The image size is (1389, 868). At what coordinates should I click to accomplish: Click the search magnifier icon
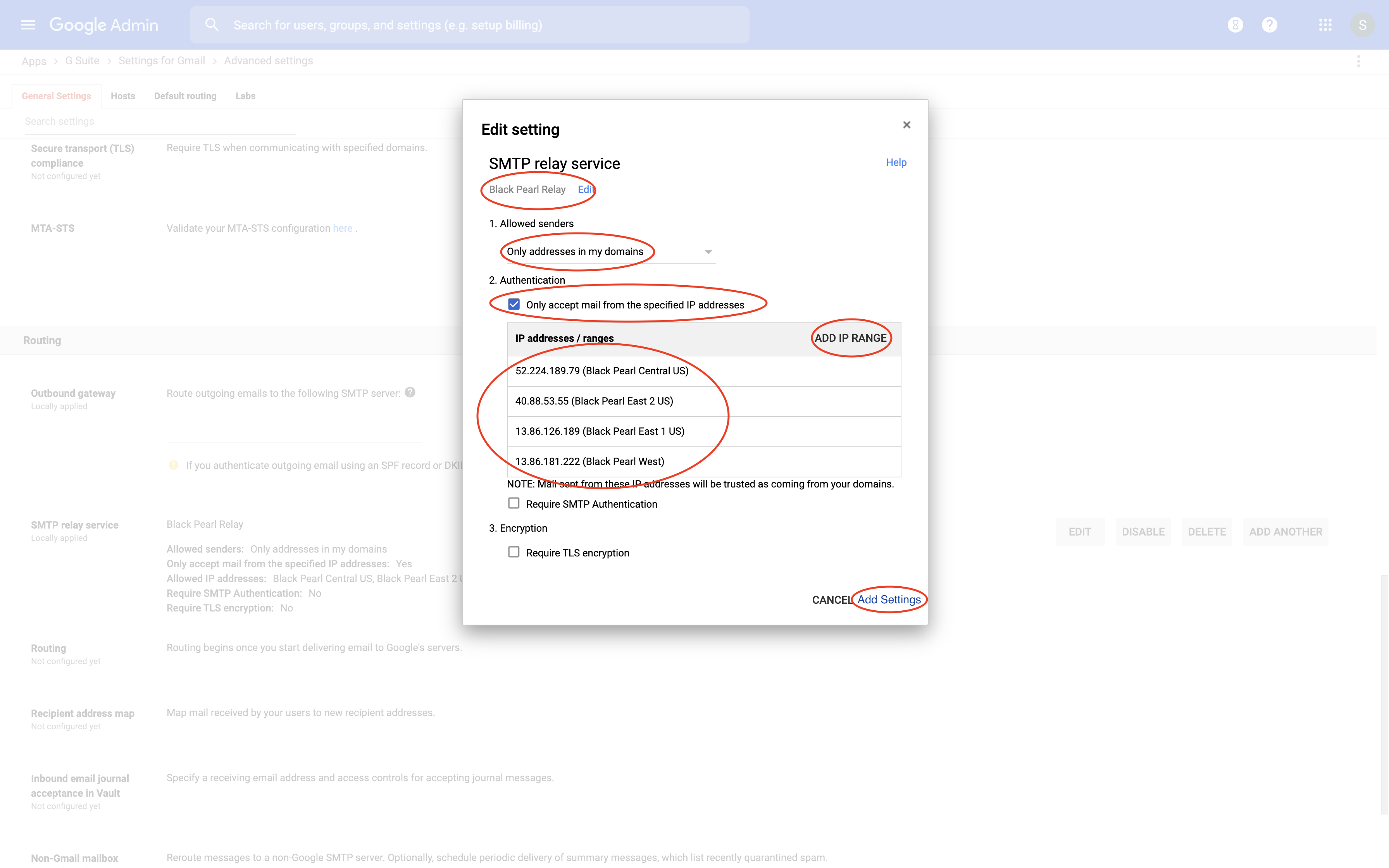[x=212, y=25]
